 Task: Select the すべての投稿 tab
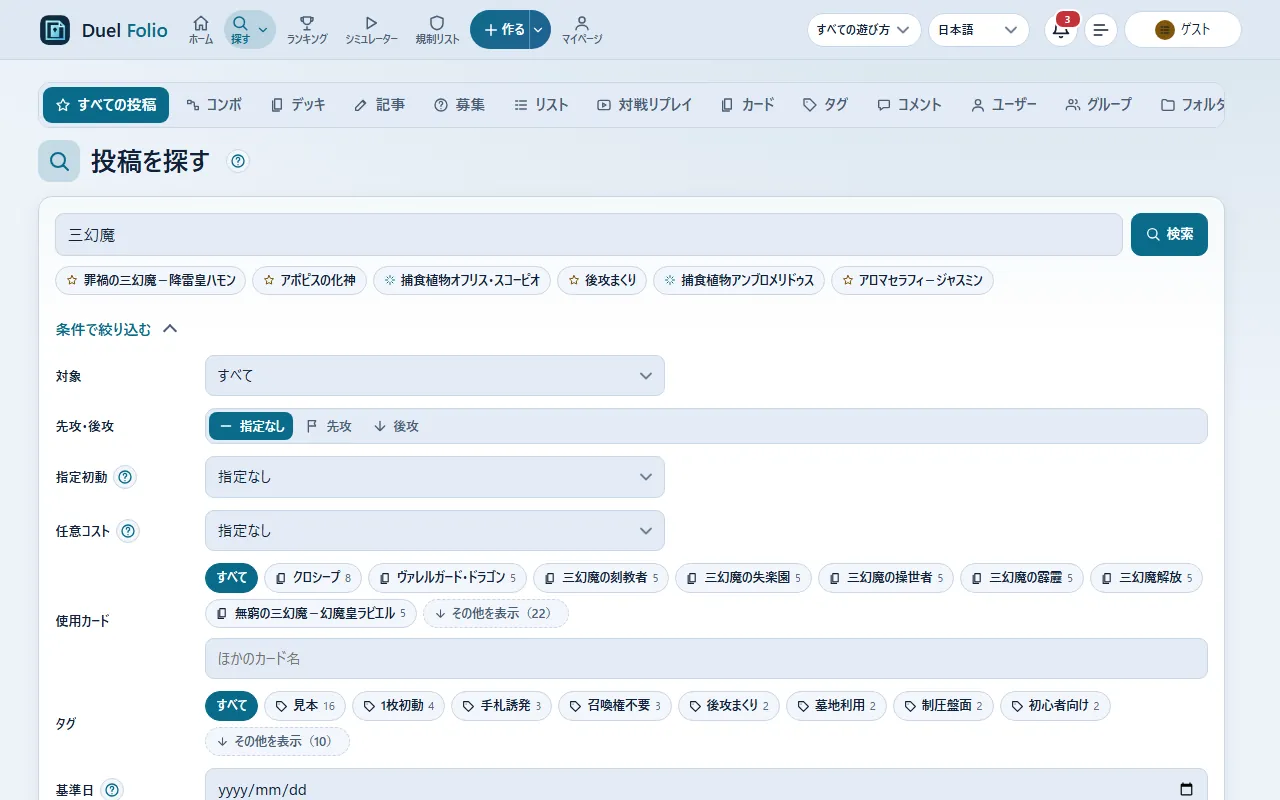tap(106, 105)
